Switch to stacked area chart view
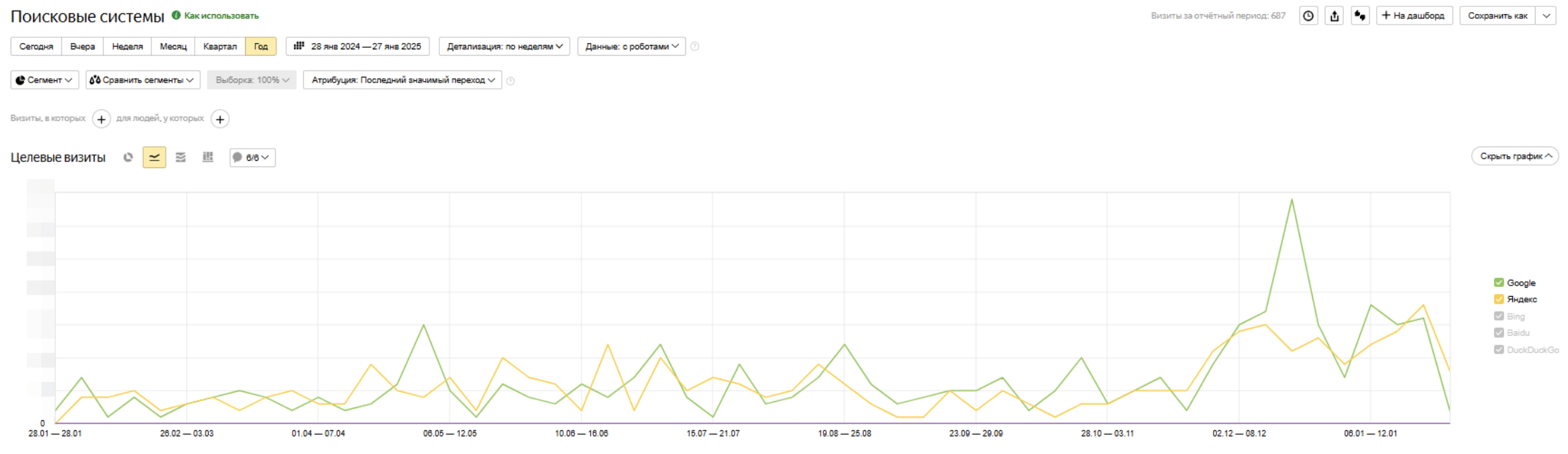The height and width of the screenshot is (454, 1568). coord(181,157)
